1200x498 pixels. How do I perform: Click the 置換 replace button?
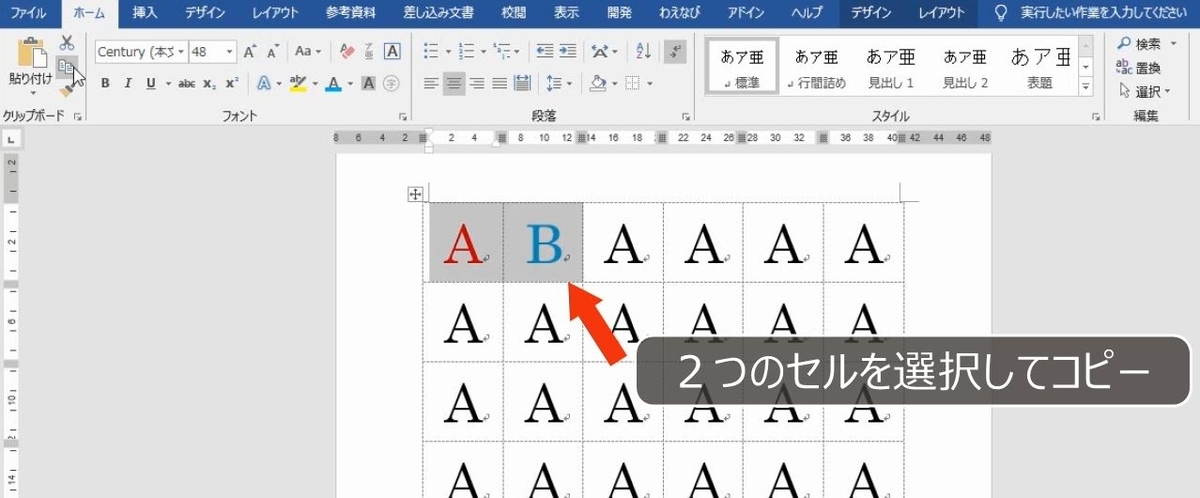pos(1139,67)
